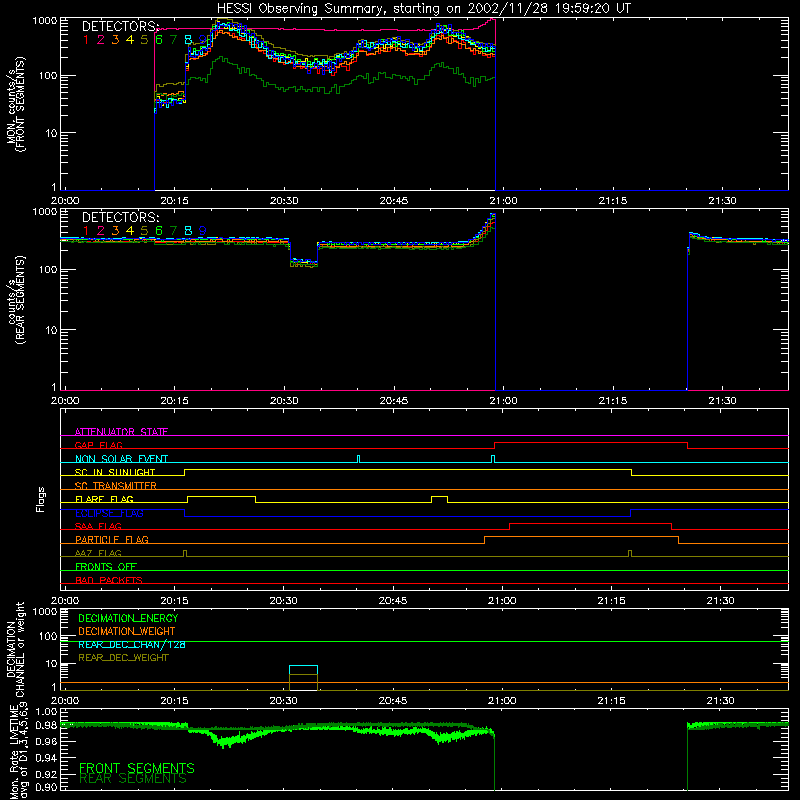Click detector 3 in rear segments legend
Screen dimensions: 800x800
115,231
